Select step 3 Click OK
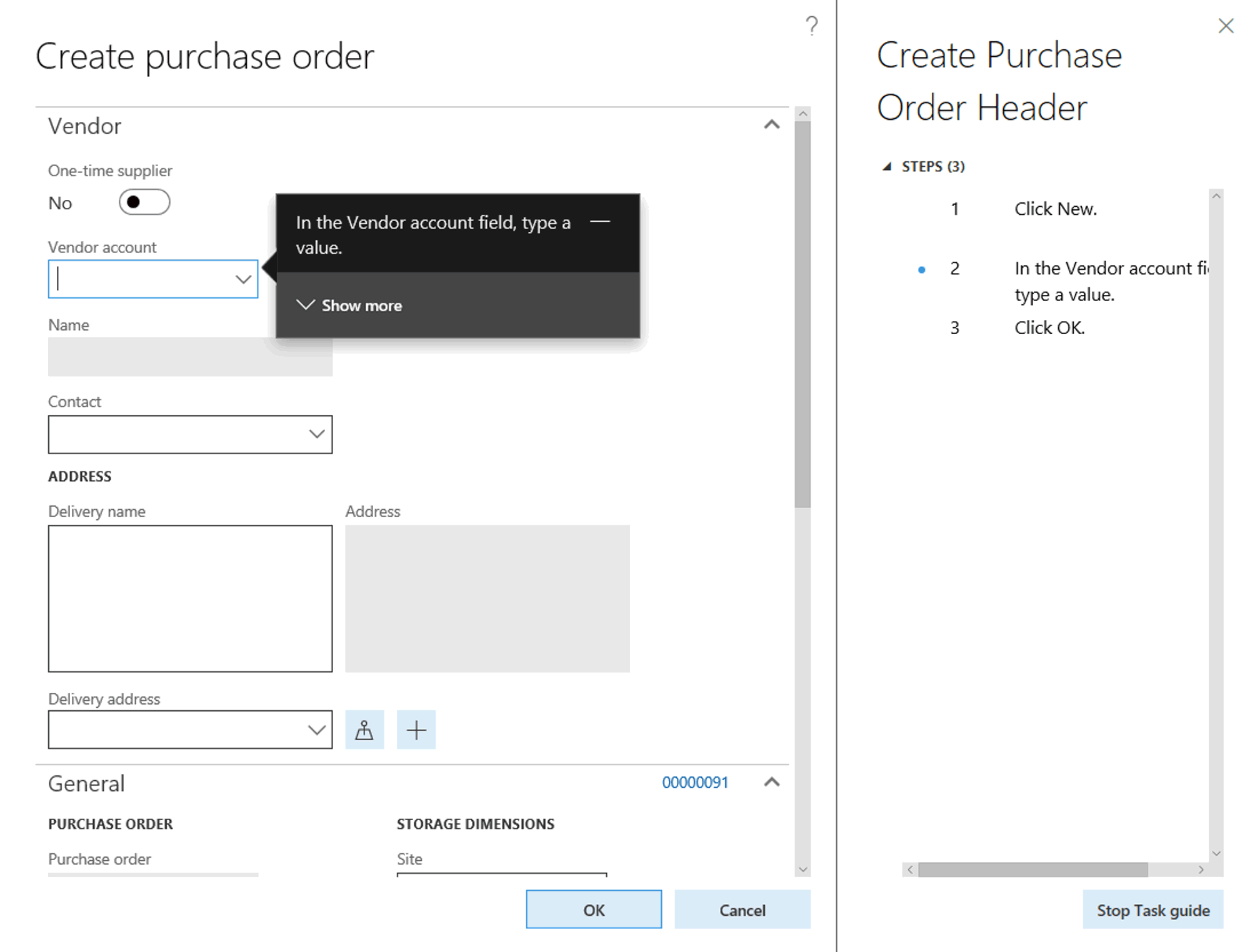This screenshot has width=1250, height=952. (1049, 328)
